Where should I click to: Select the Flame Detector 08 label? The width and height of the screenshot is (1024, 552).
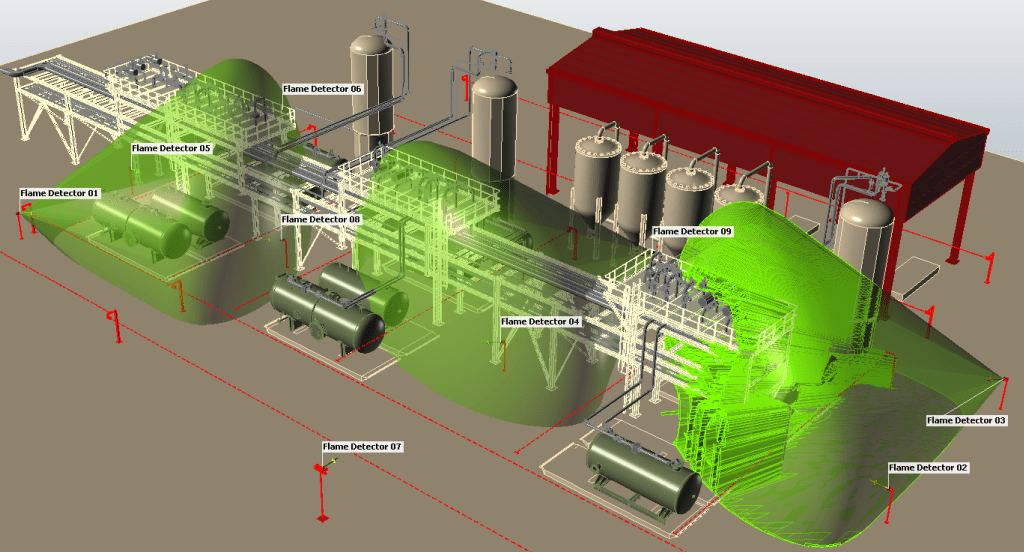pyautogui.click(x=321, y=219)
